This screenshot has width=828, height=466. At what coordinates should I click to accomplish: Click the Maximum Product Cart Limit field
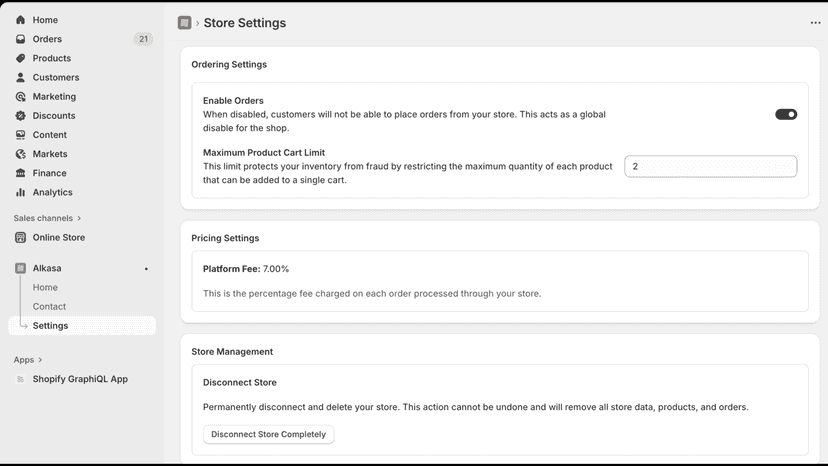point(710,166)
